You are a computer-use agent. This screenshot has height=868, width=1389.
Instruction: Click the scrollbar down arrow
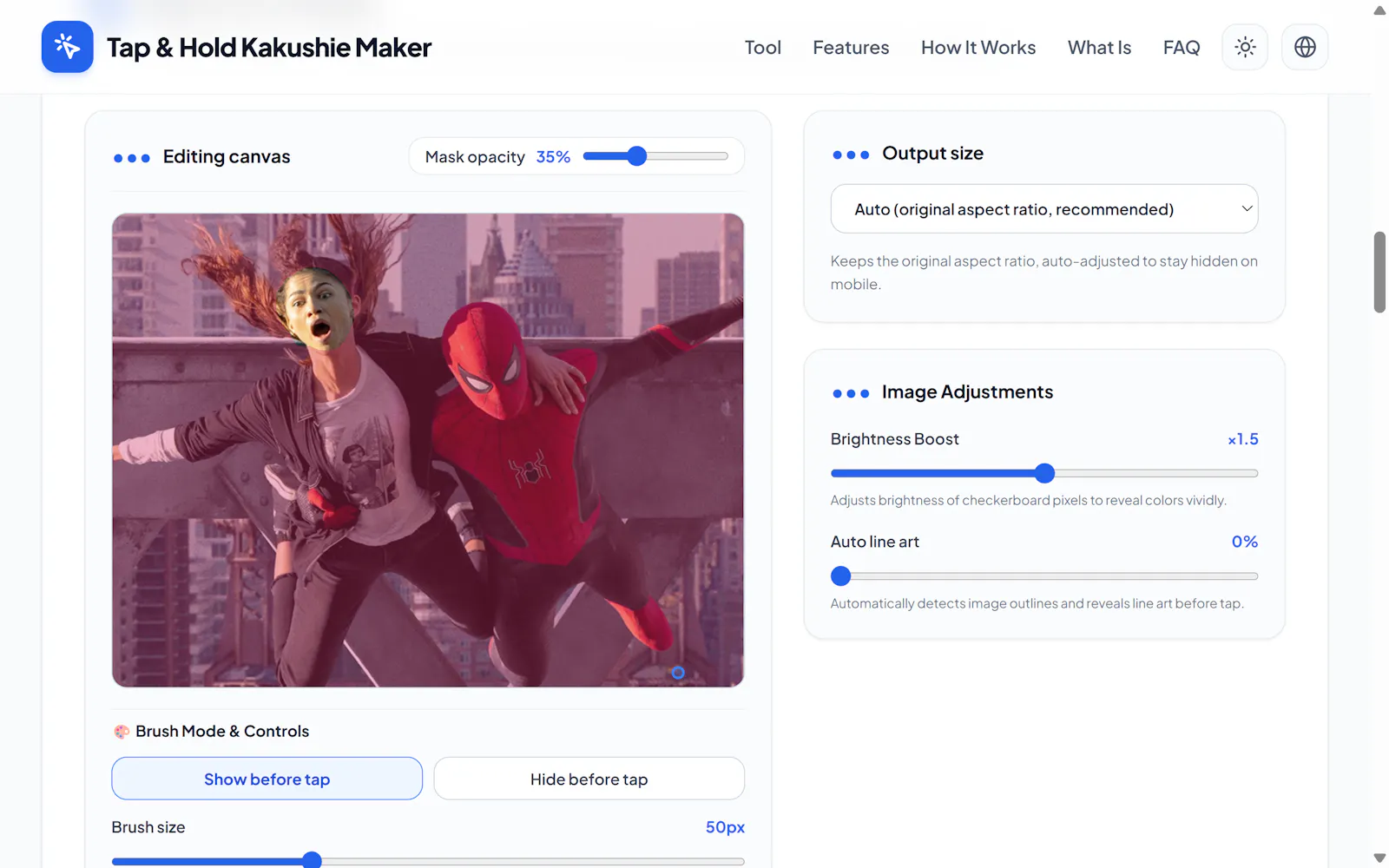point(1379,858)
